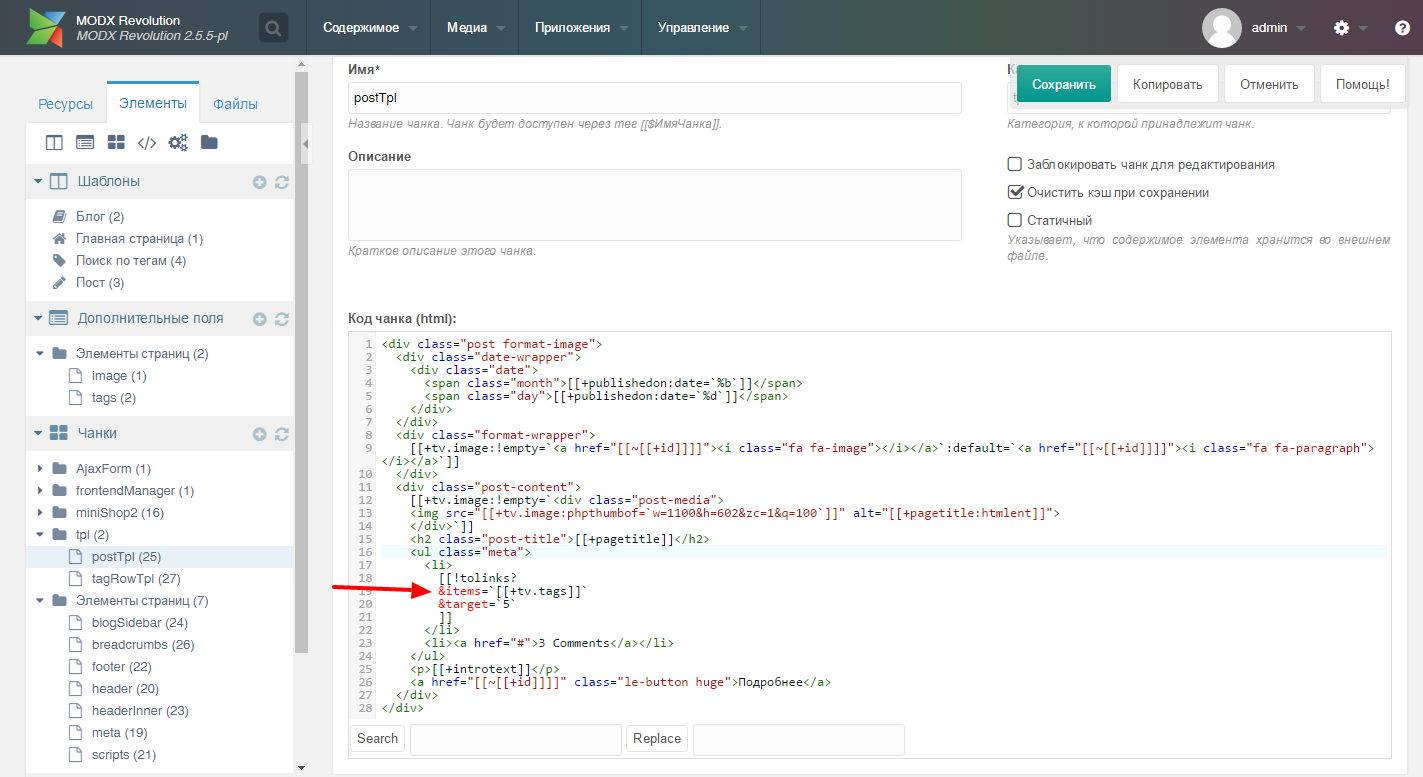Screen dimensions: 1423x777
Task: Expand the AjaxForm category
Action: click(40, 469)
